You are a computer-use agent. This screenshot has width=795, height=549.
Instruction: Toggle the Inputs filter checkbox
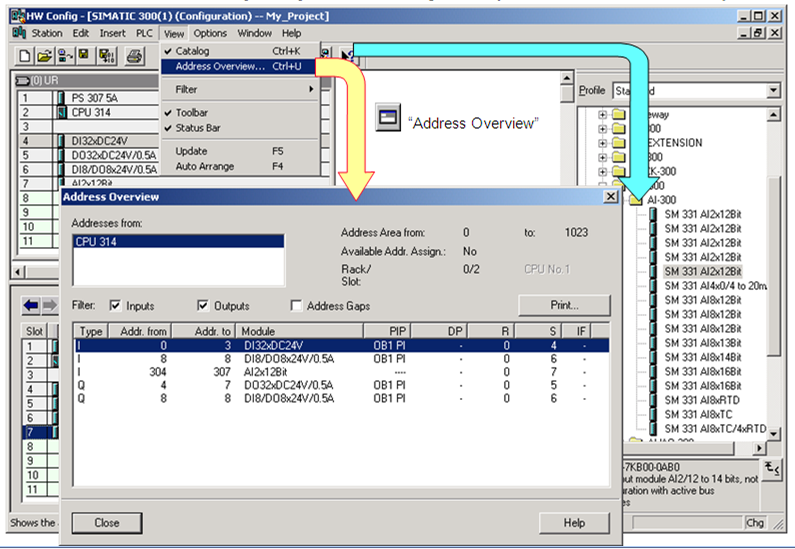tap(115, 305)
